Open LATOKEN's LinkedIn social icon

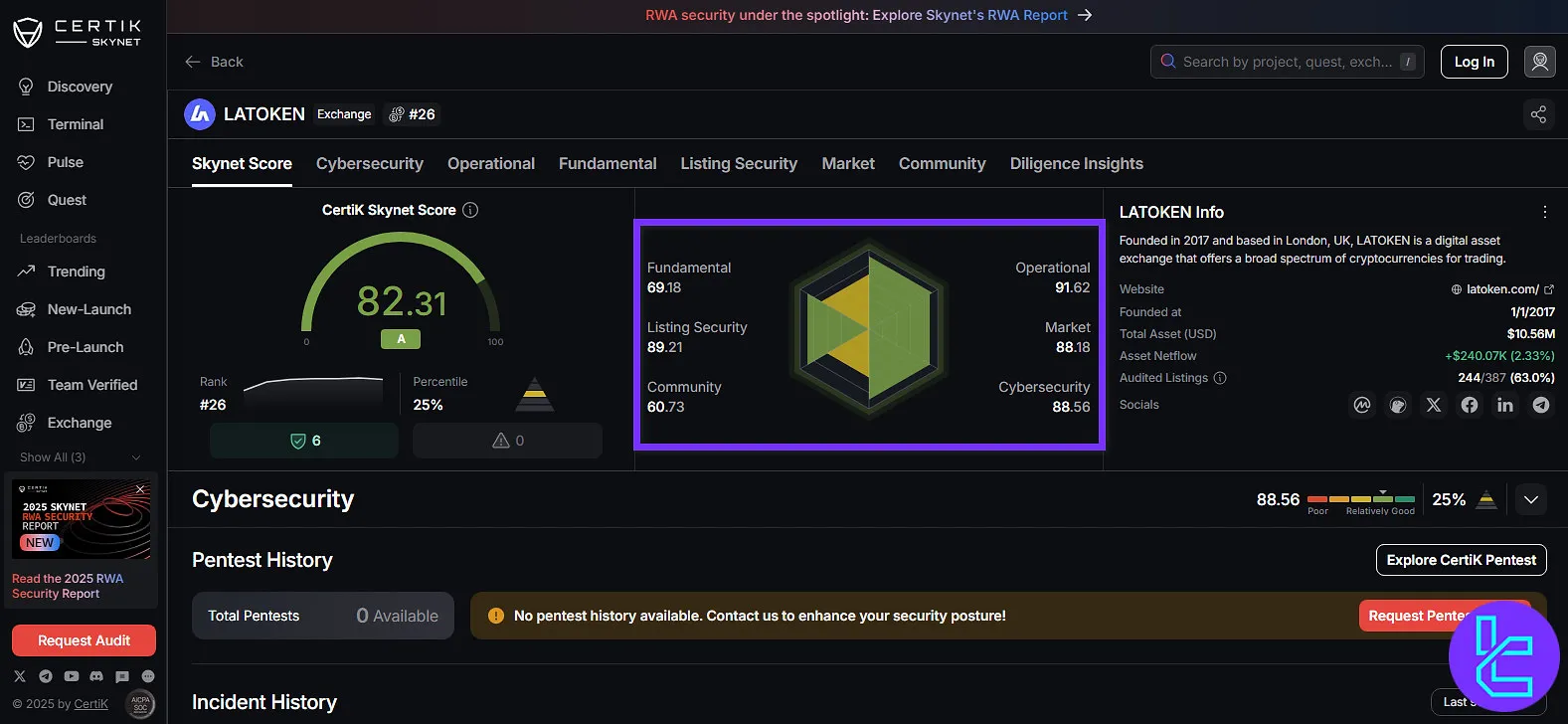[x=1504, y=405]
